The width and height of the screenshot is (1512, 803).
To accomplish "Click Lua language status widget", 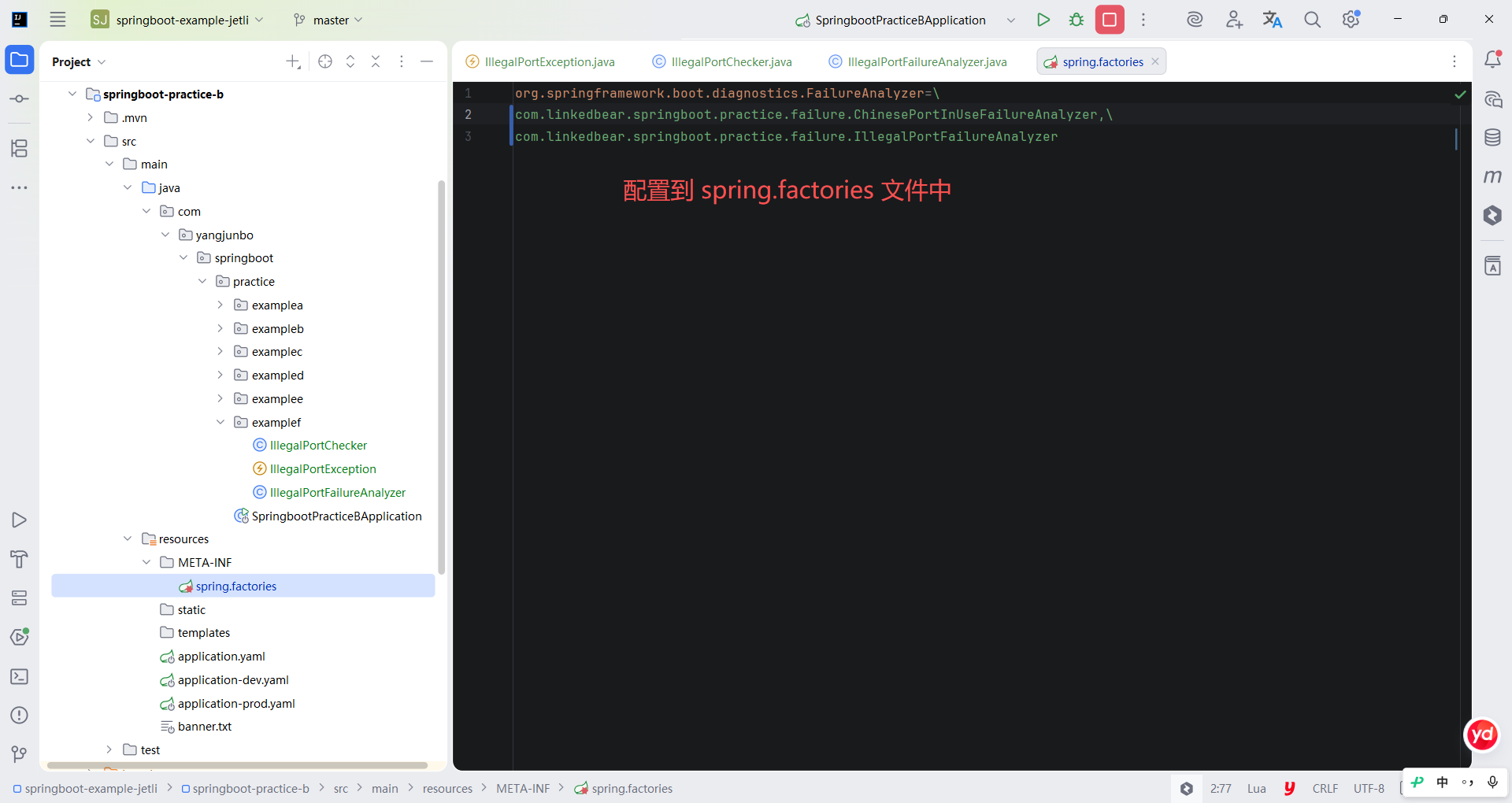I will (1257, 788).
